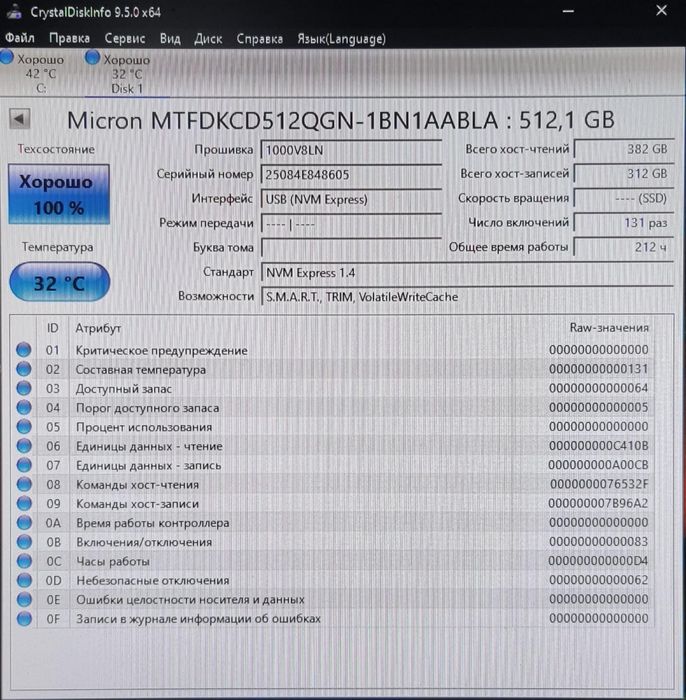This screenshot has height=700, width=686.
Task: Click the serial number field 25084E848605
Action: [351, 175]
